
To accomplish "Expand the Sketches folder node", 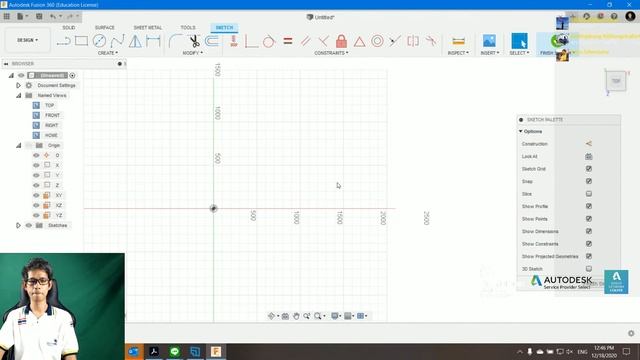I will (18, 225).
